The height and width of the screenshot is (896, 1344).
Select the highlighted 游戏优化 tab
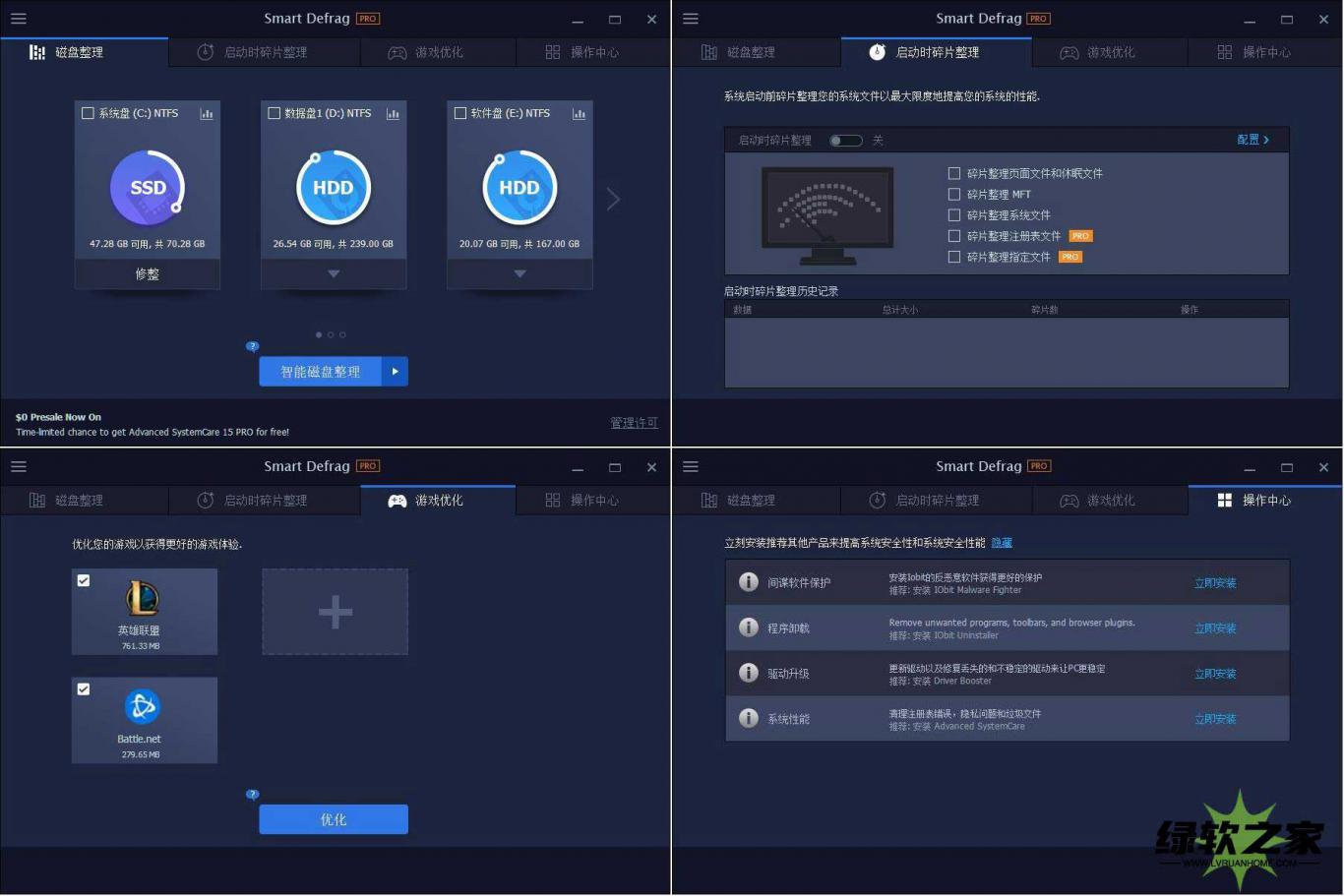coord(438,501)
